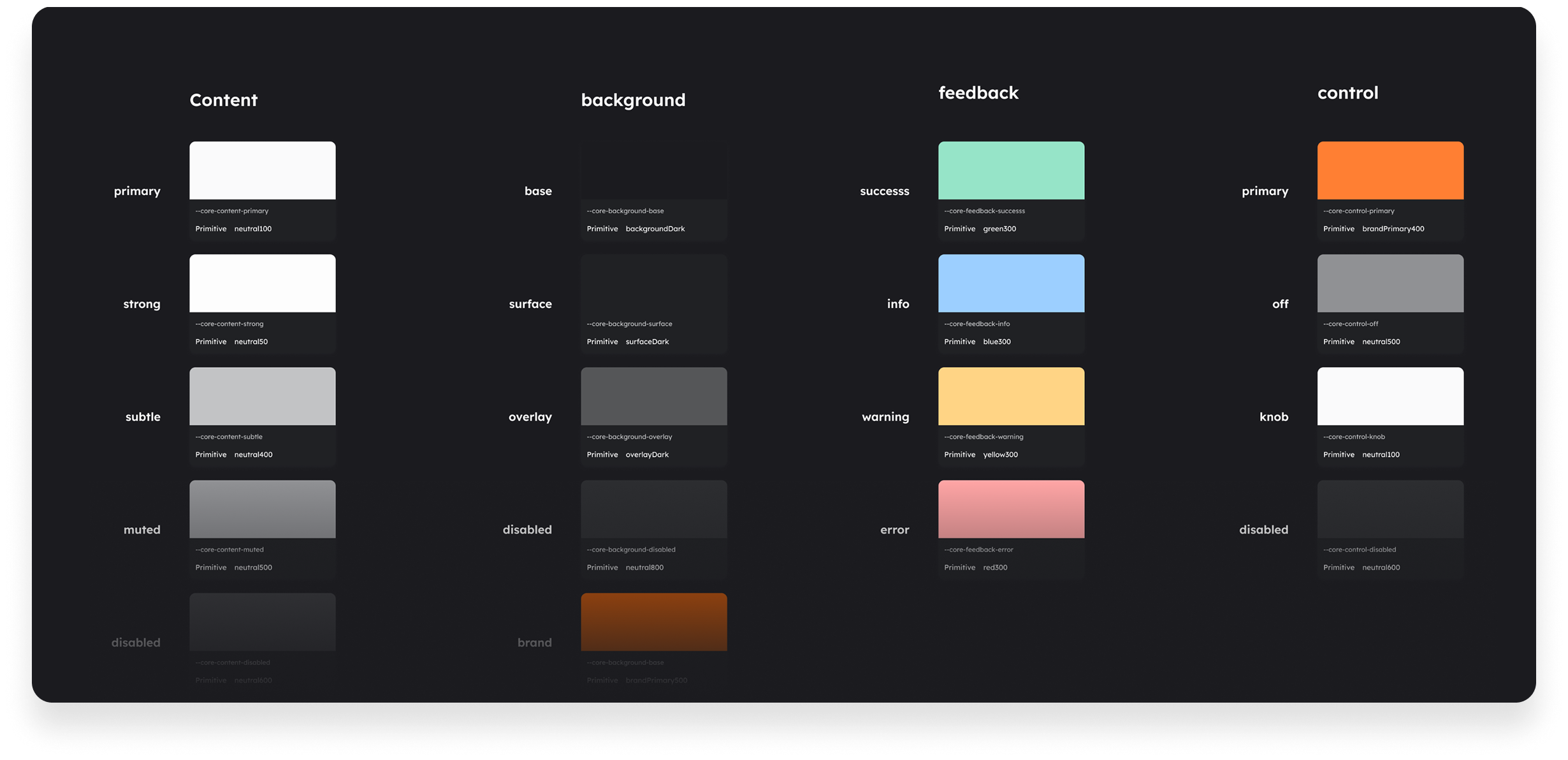Click the orange control primary swatch
This screenshot has height=760, width=1568.
click(1390, 170)
